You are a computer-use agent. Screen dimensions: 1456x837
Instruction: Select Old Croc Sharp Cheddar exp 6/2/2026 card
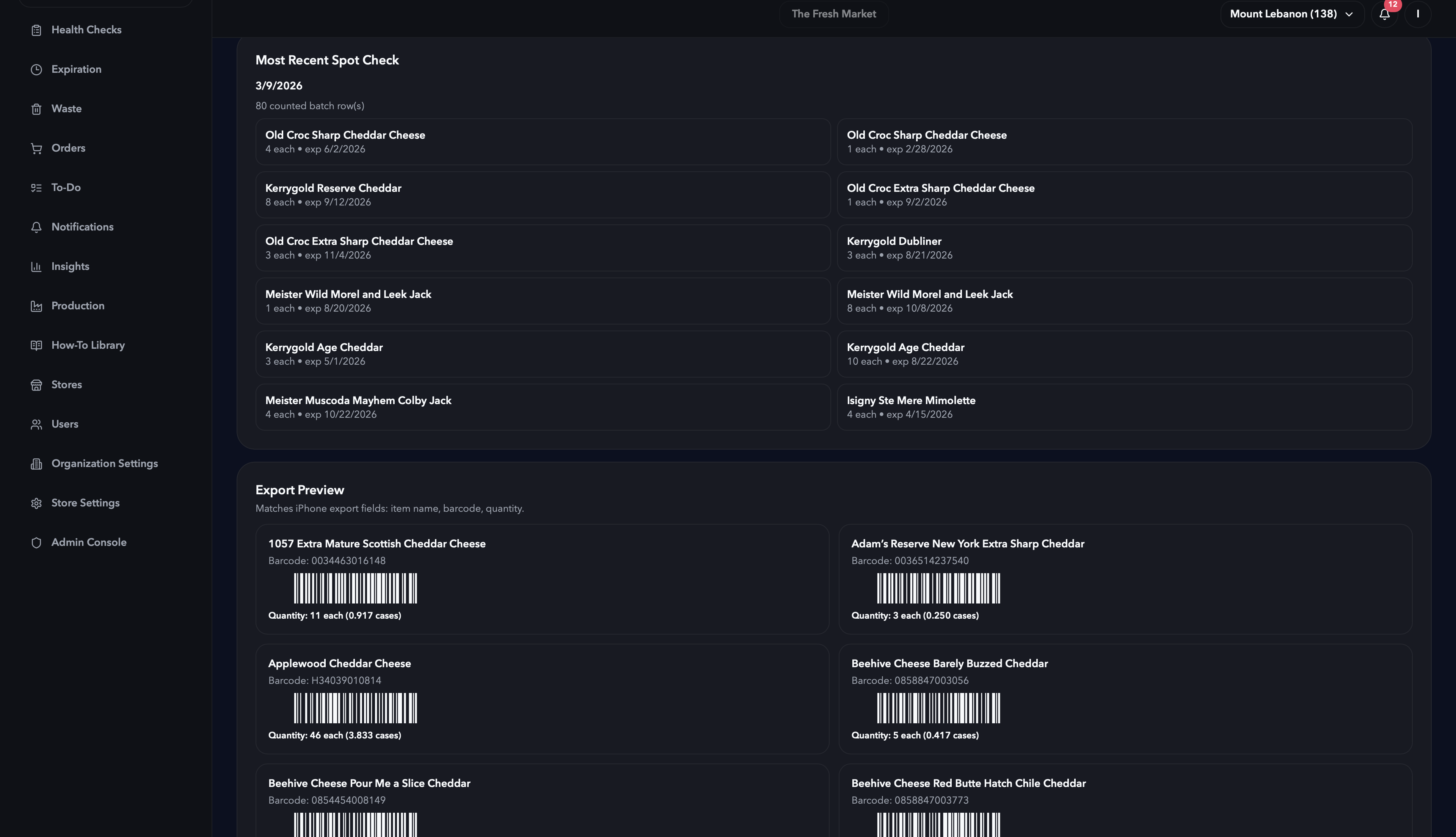543,142
